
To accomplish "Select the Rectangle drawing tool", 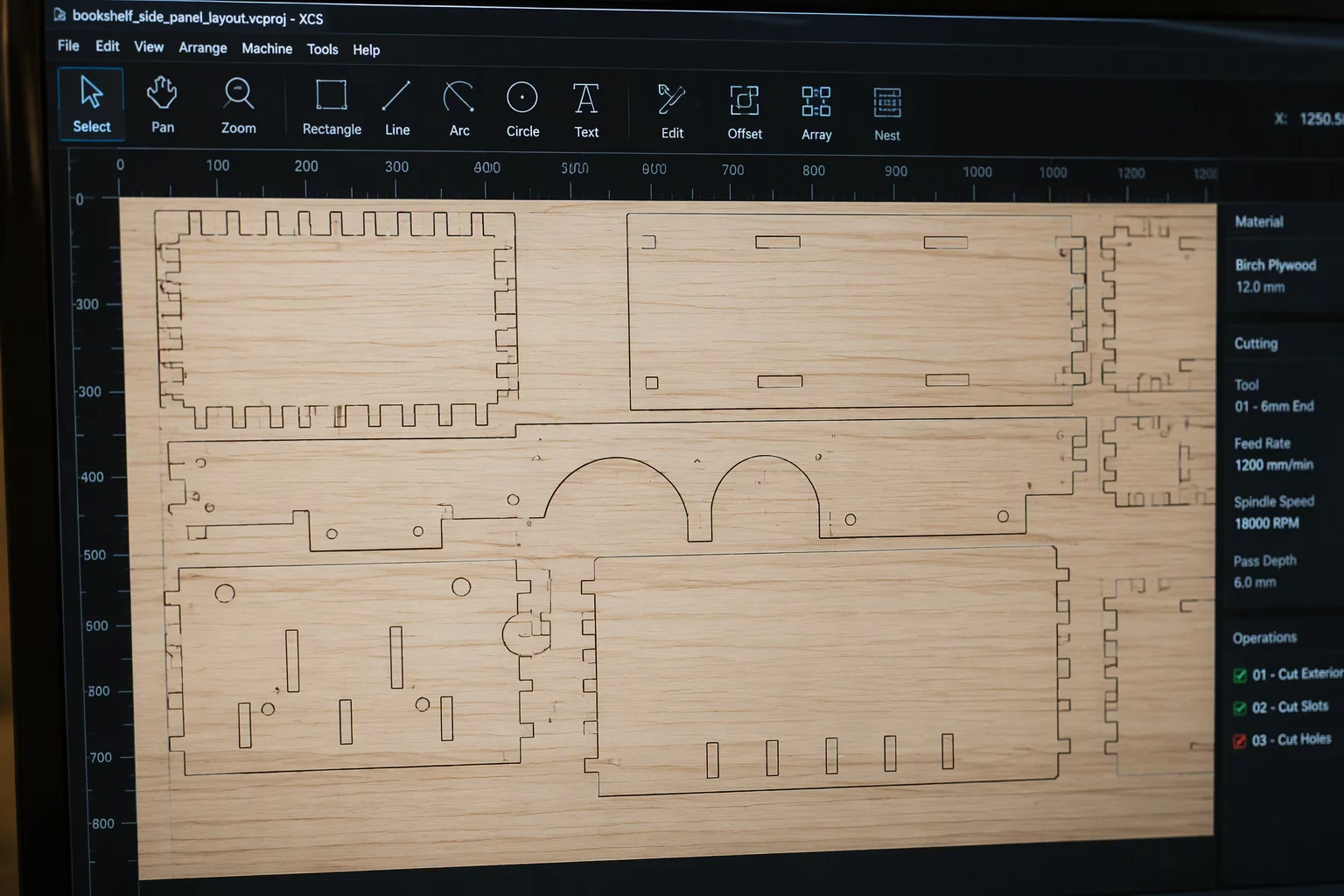I will coord(332,107).
